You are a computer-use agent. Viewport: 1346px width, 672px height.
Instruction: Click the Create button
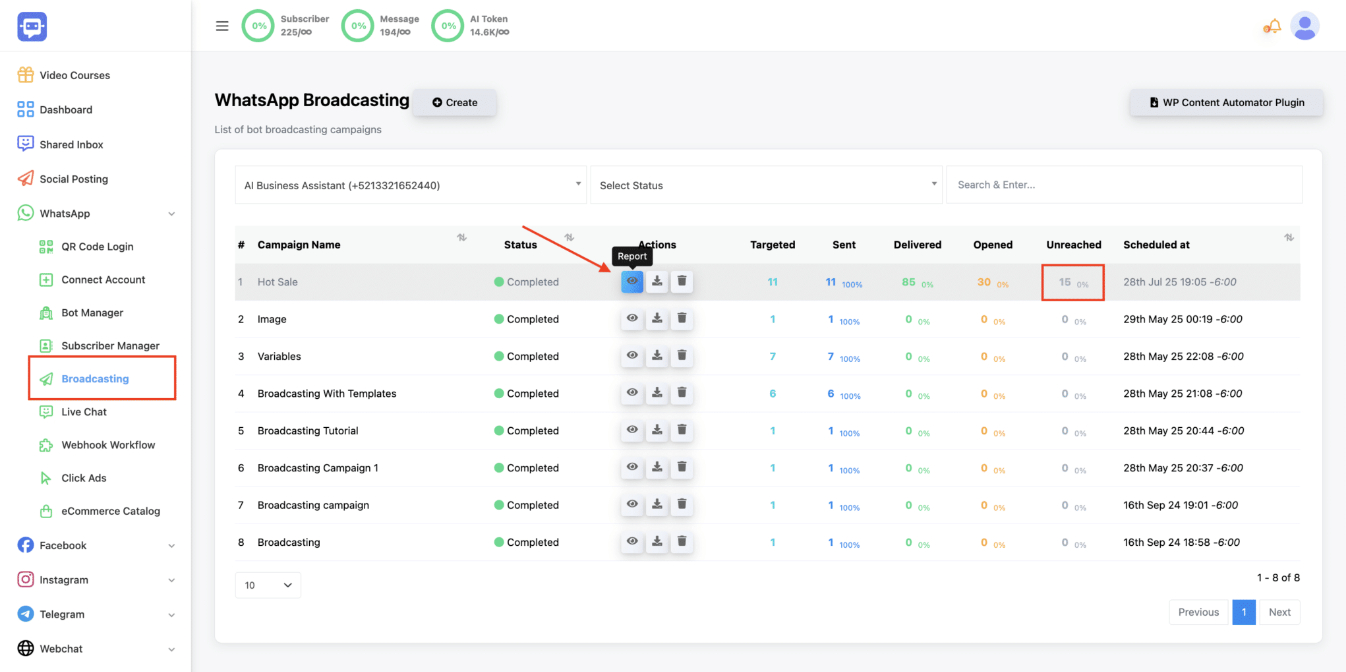(x=455, y=102)
